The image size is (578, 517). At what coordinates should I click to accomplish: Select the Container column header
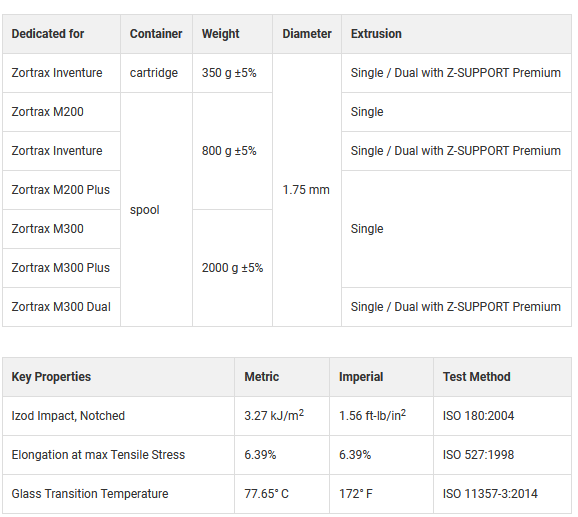click(x=156, y=34)
